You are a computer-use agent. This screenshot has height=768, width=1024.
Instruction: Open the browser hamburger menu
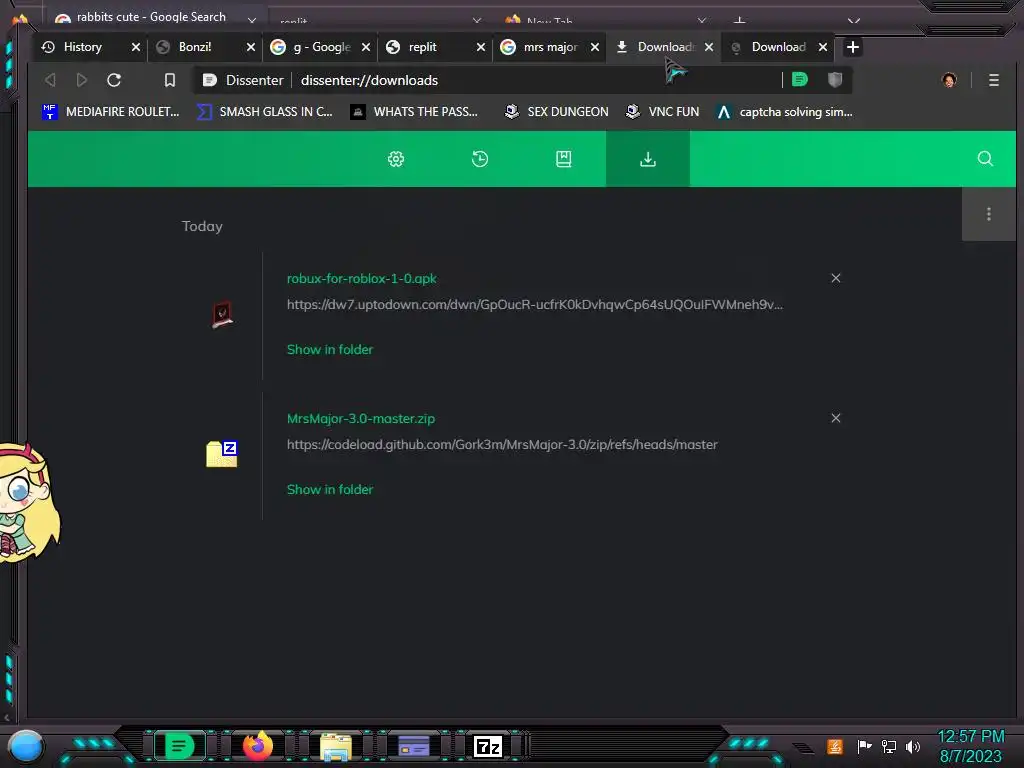point(993,80)
